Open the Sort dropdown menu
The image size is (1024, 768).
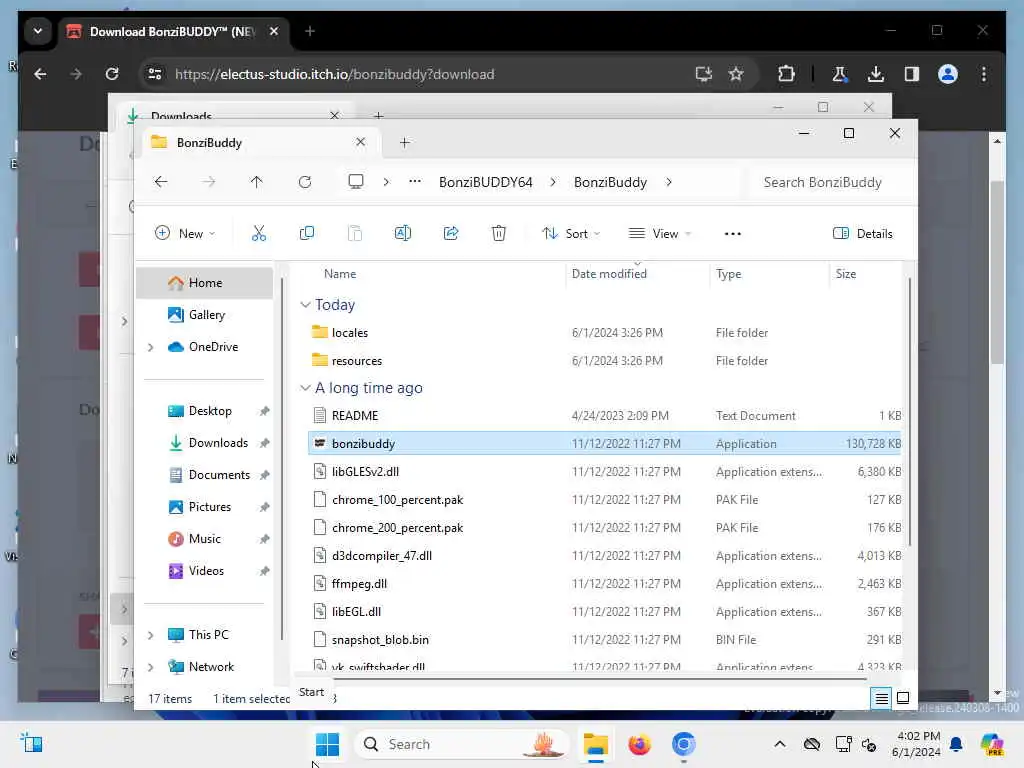point(570,233)
